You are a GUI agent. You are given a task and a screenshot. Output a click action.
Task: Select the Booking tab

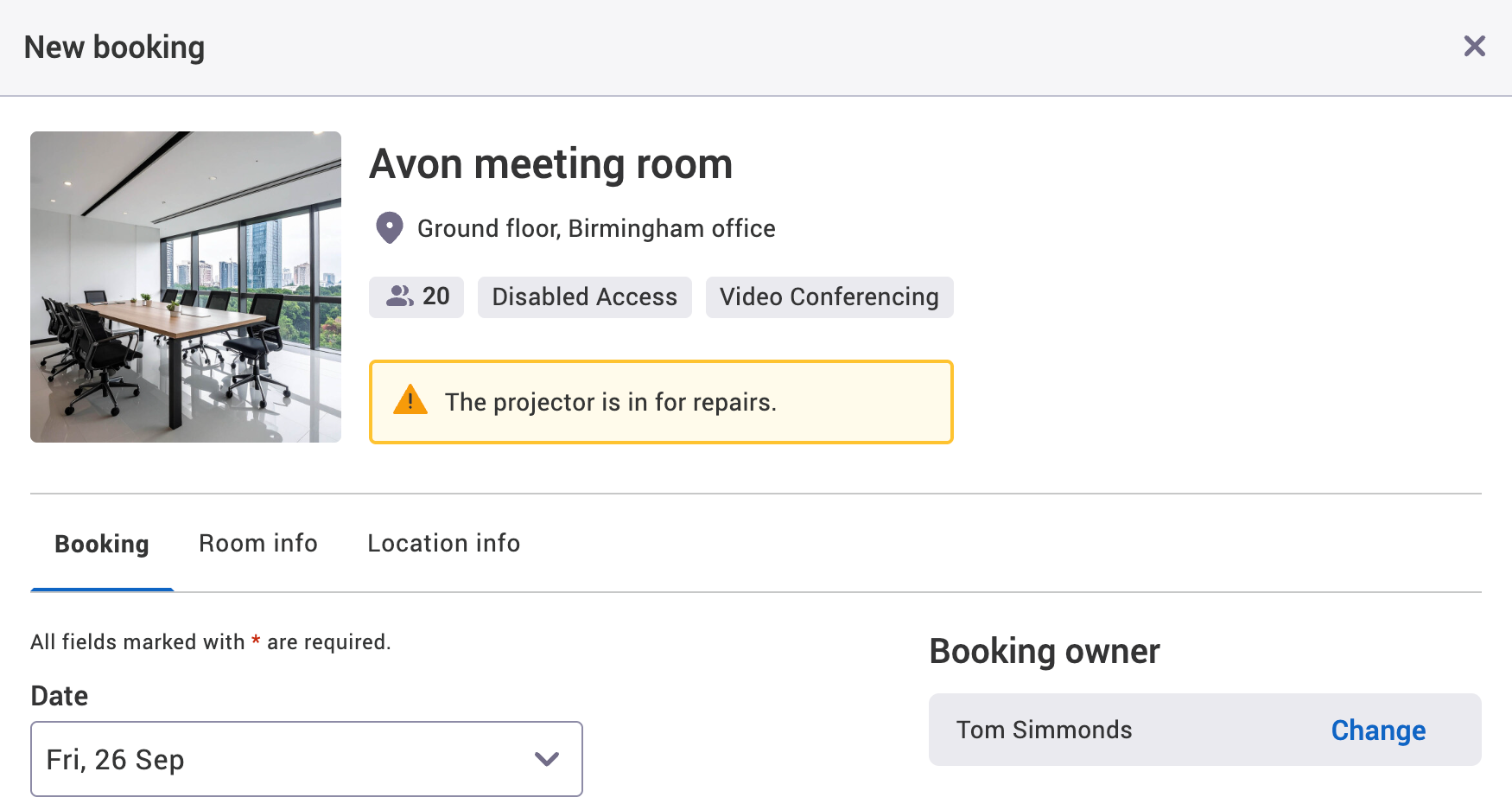[101, 543]
